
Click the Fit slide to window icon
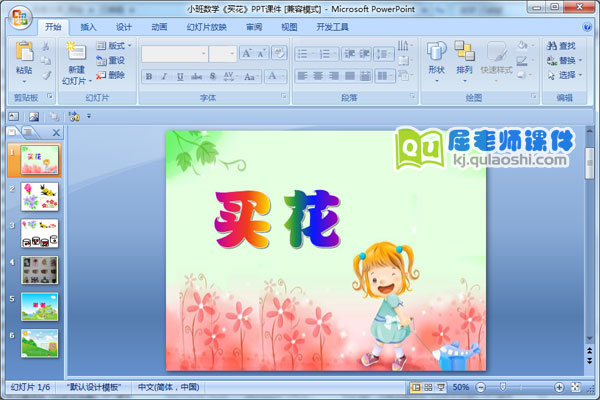click(x=575, y=387)
